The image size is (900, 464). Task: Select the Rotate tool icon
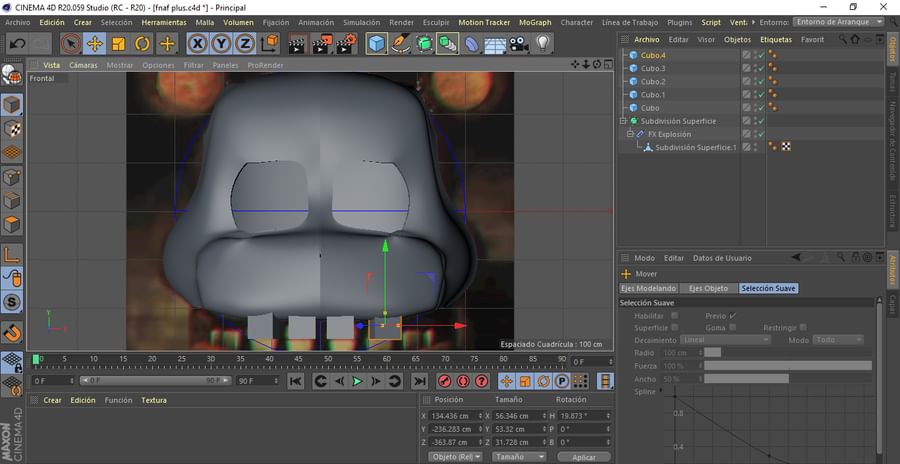143,43
